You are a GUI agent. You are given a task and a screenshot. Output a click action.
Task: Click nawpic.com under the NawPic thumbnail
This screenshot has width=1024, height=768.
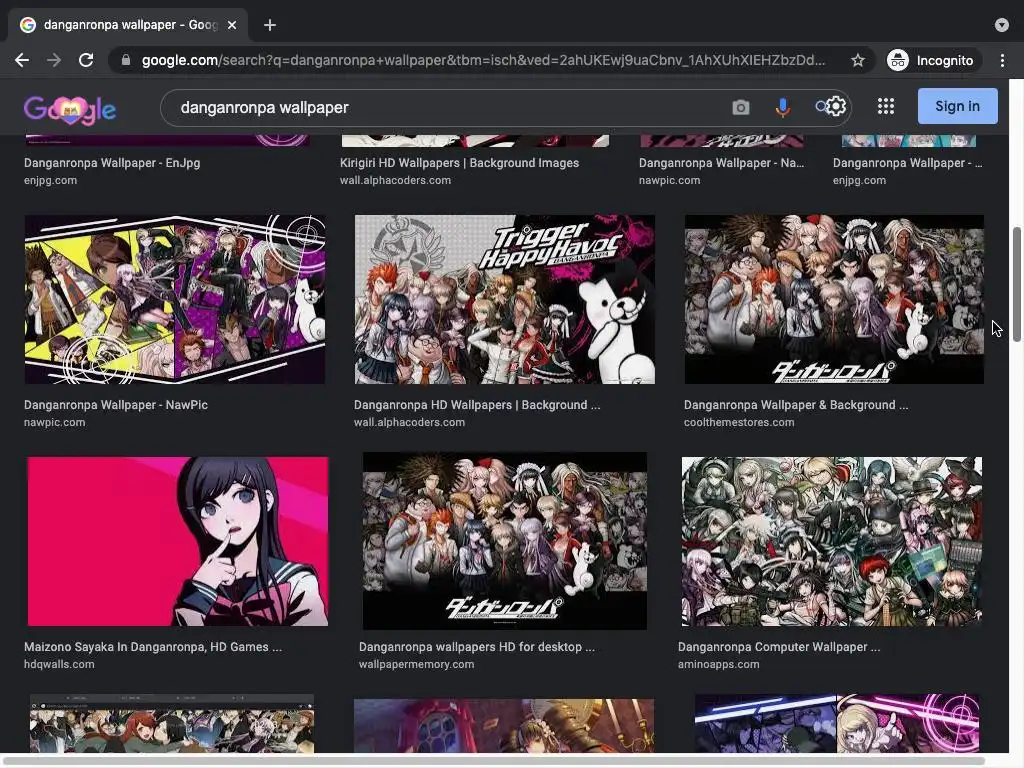[54, 423]
